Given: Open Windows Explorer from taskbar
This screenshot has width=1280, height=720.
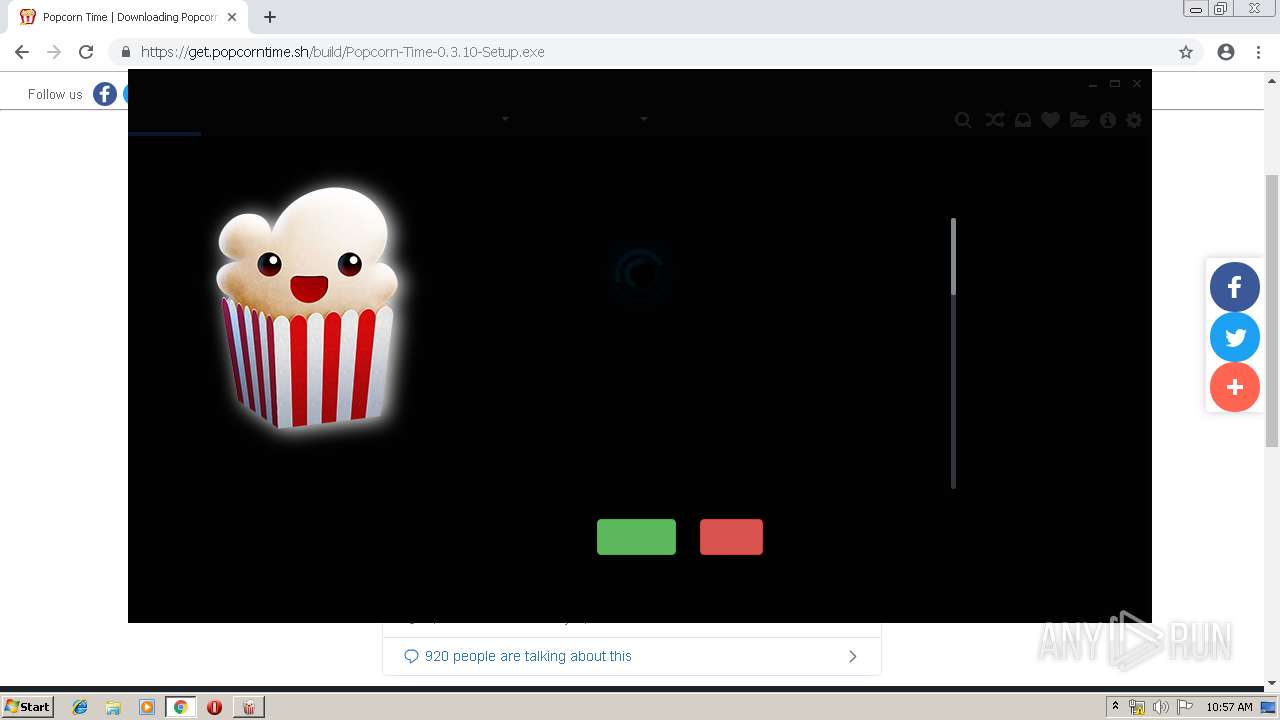Looking at the screenshot, I should (113, 707).
